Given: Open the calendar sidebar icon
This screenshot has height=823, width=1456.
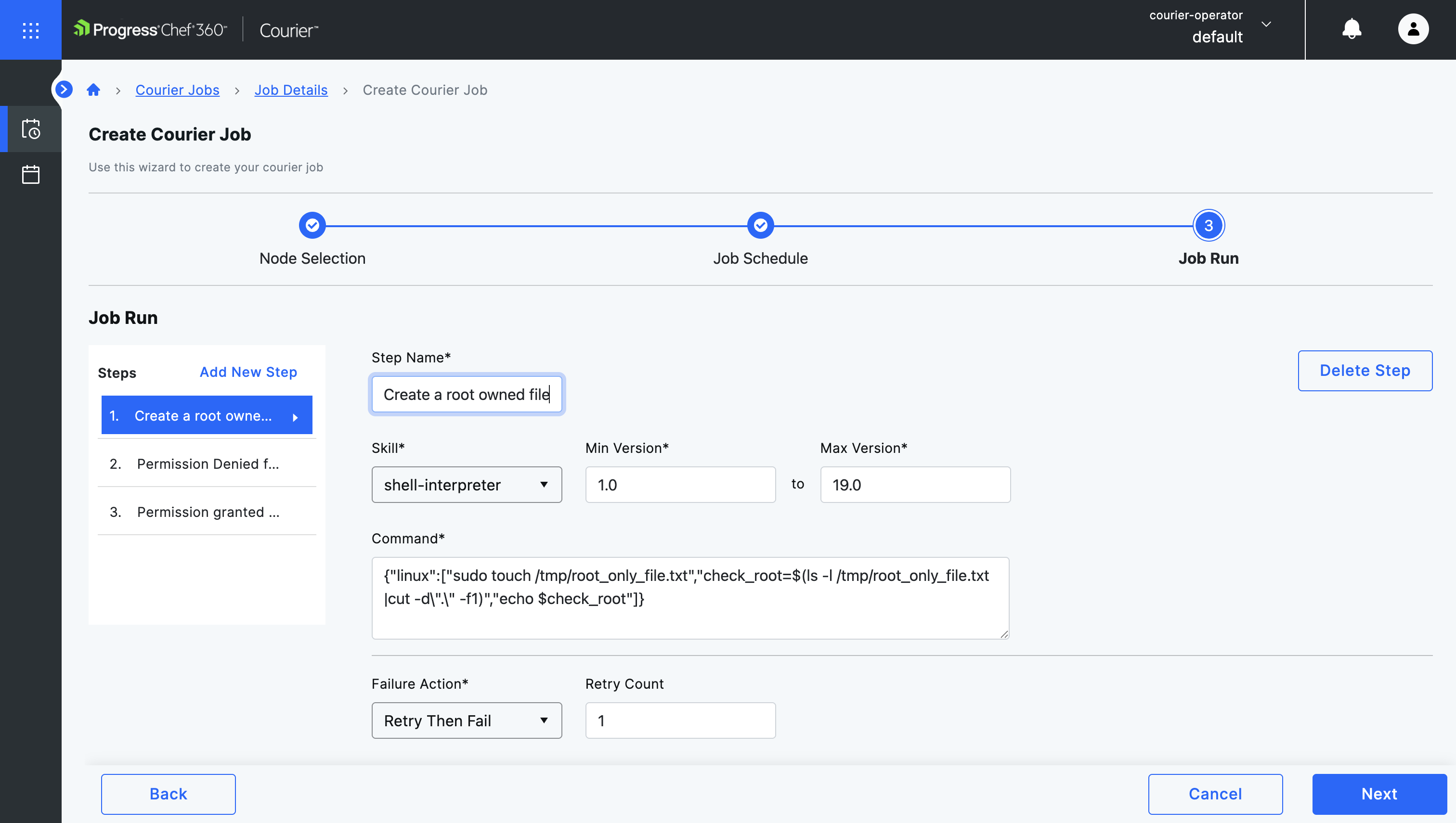Looking at the screenshot, I should [30, 174].
